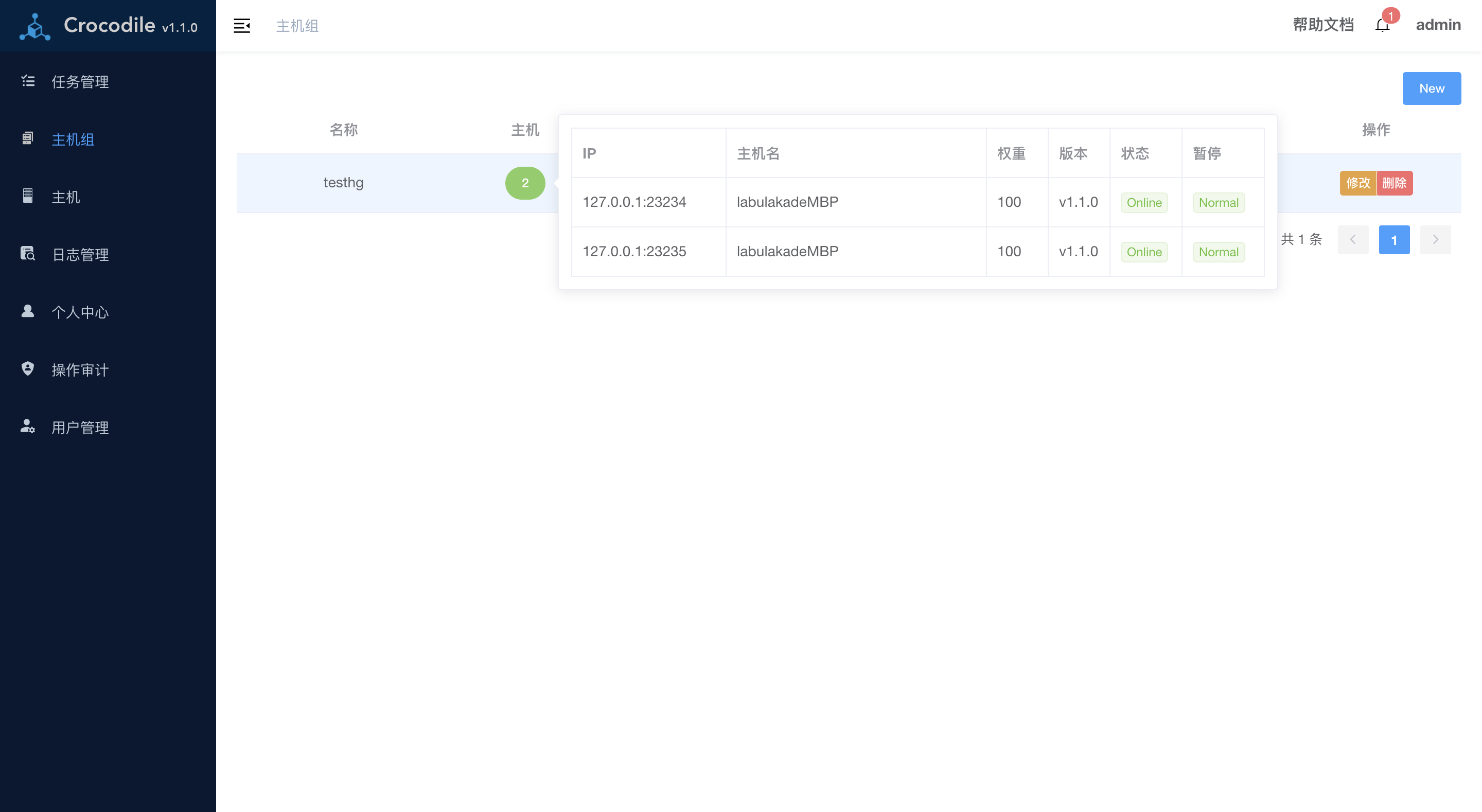Click the red 删除 button

click(x=1394, y=183)
